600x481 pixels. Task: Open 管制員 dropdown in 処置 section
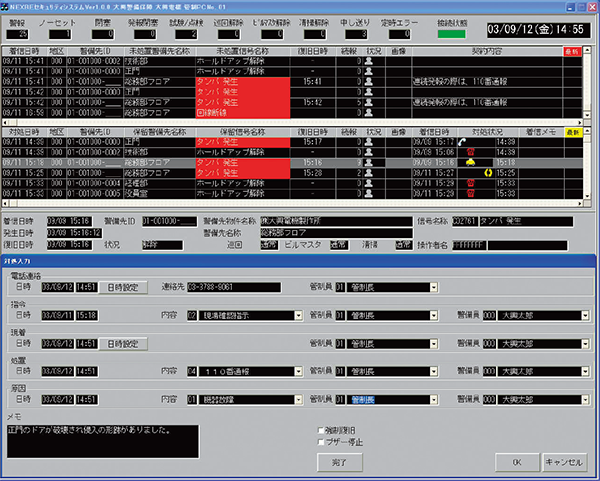tap(434, 372)
